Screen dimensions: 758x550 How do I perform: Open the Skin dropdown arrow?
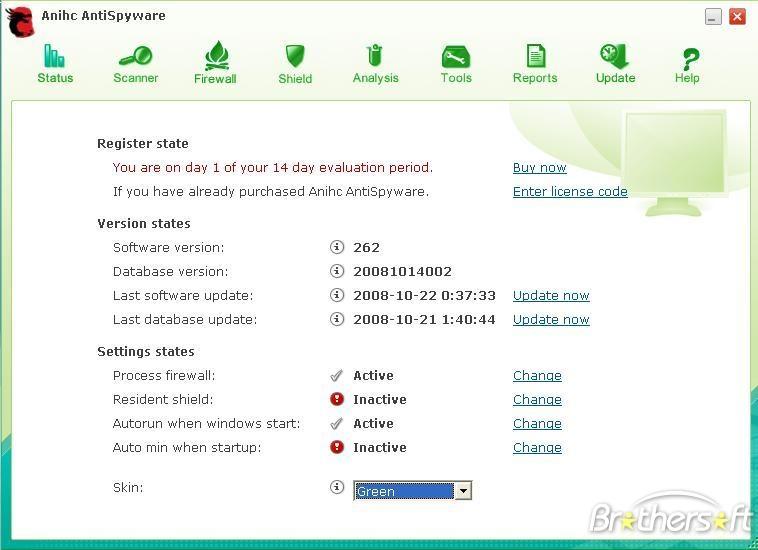pos(463,491)
